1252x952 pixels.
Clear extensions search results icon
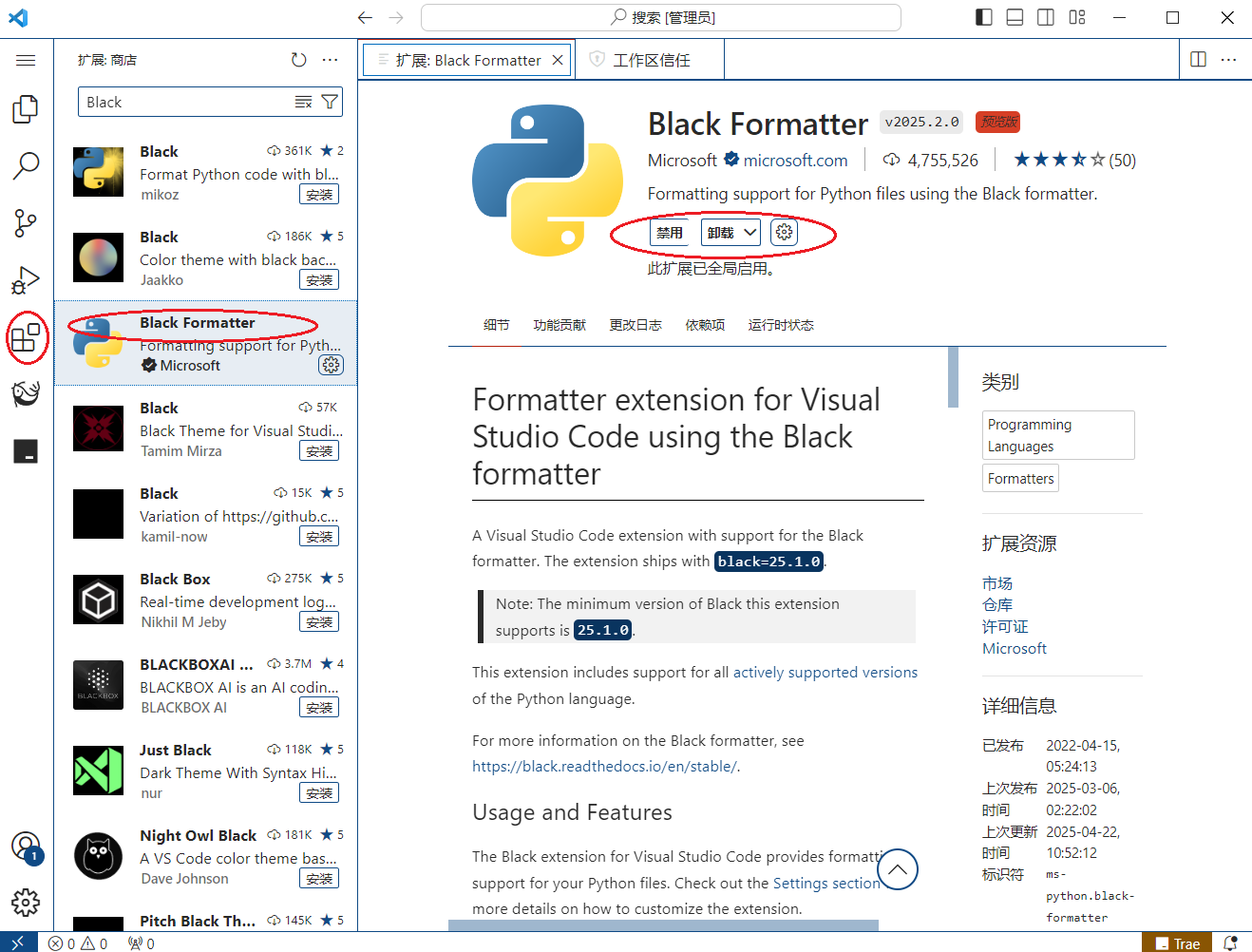tap(303, 102)
